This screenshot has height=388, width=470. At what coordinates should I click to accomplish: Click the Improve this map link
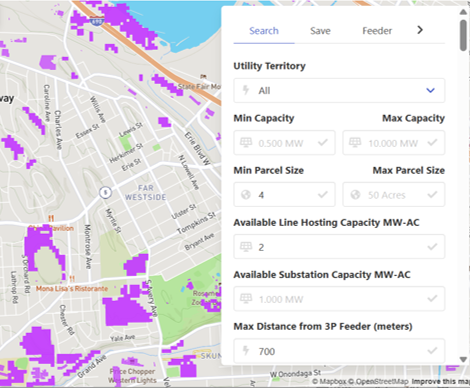(440, 382)
